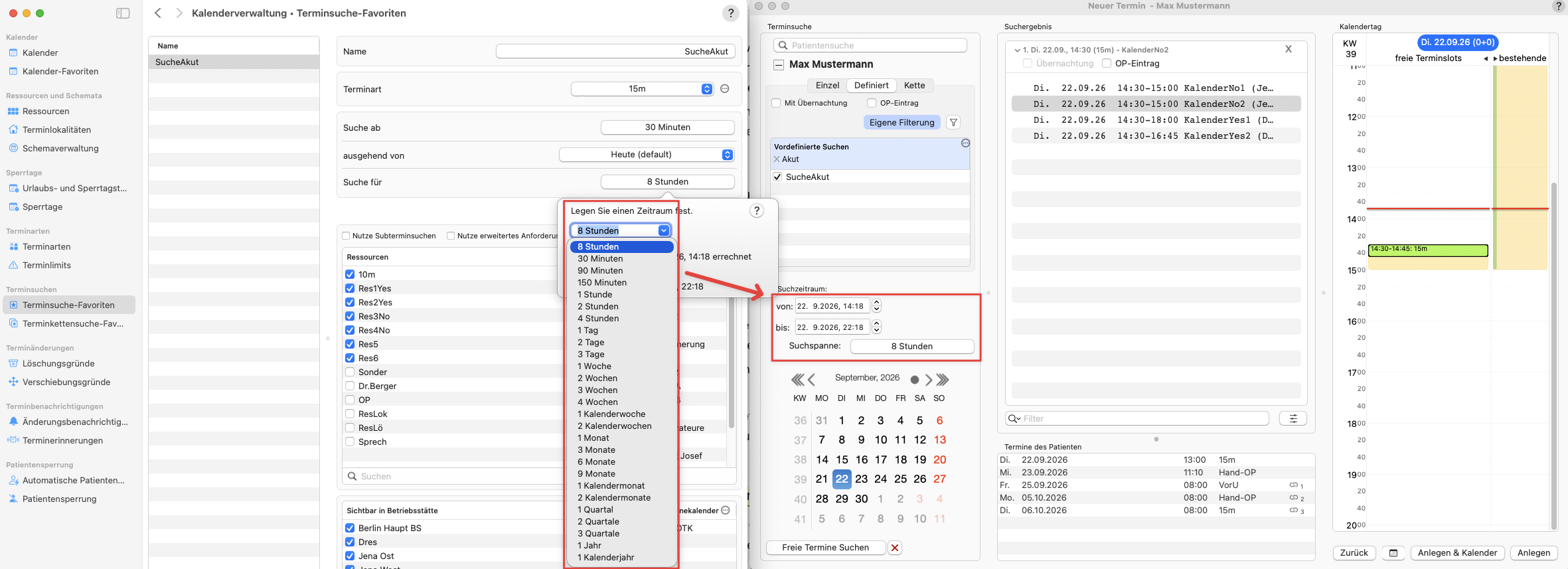Check the Sonder resource
1568x569 pixels.
(x=350, y=372)
